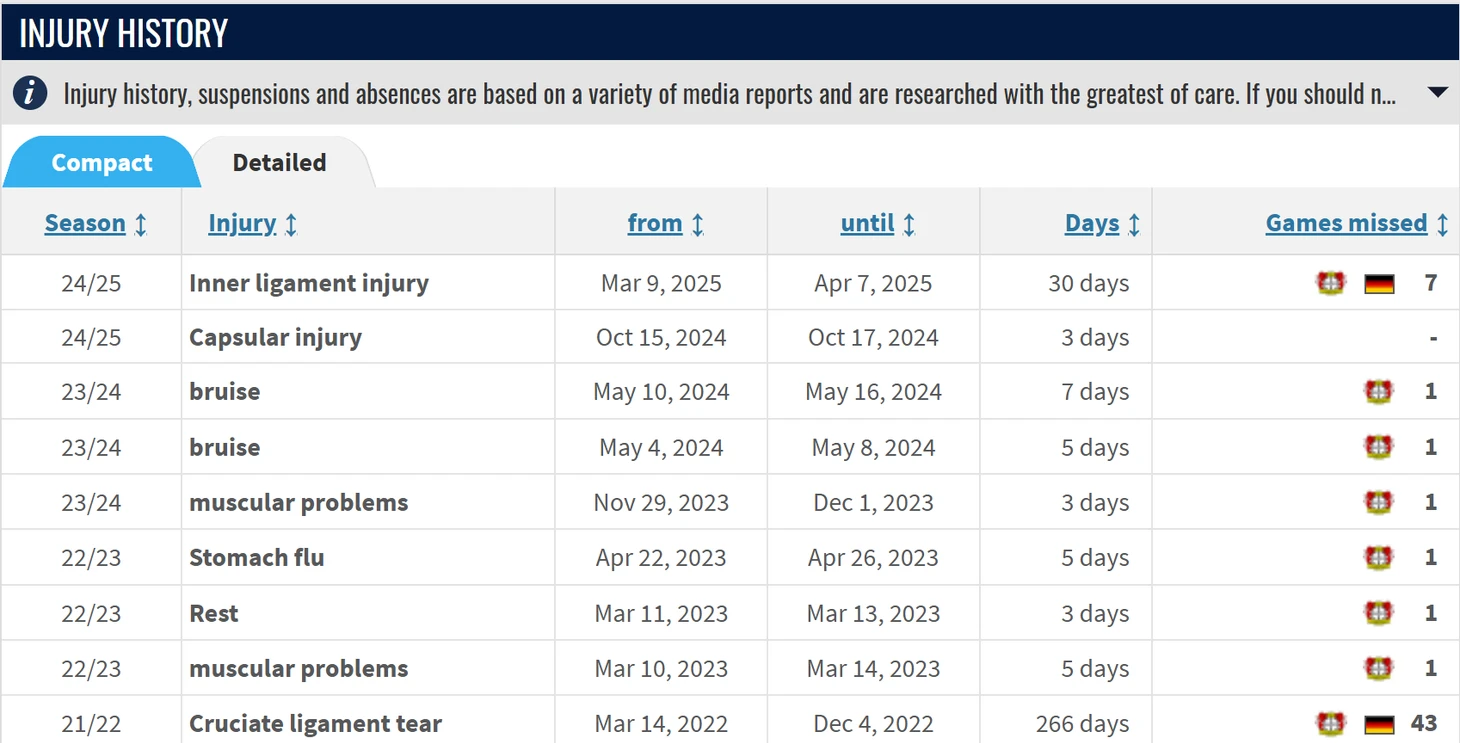1460x743 pixels.
Task: Click club crest in Inner ligament injury row
Action: click(x=1330, y=284)
